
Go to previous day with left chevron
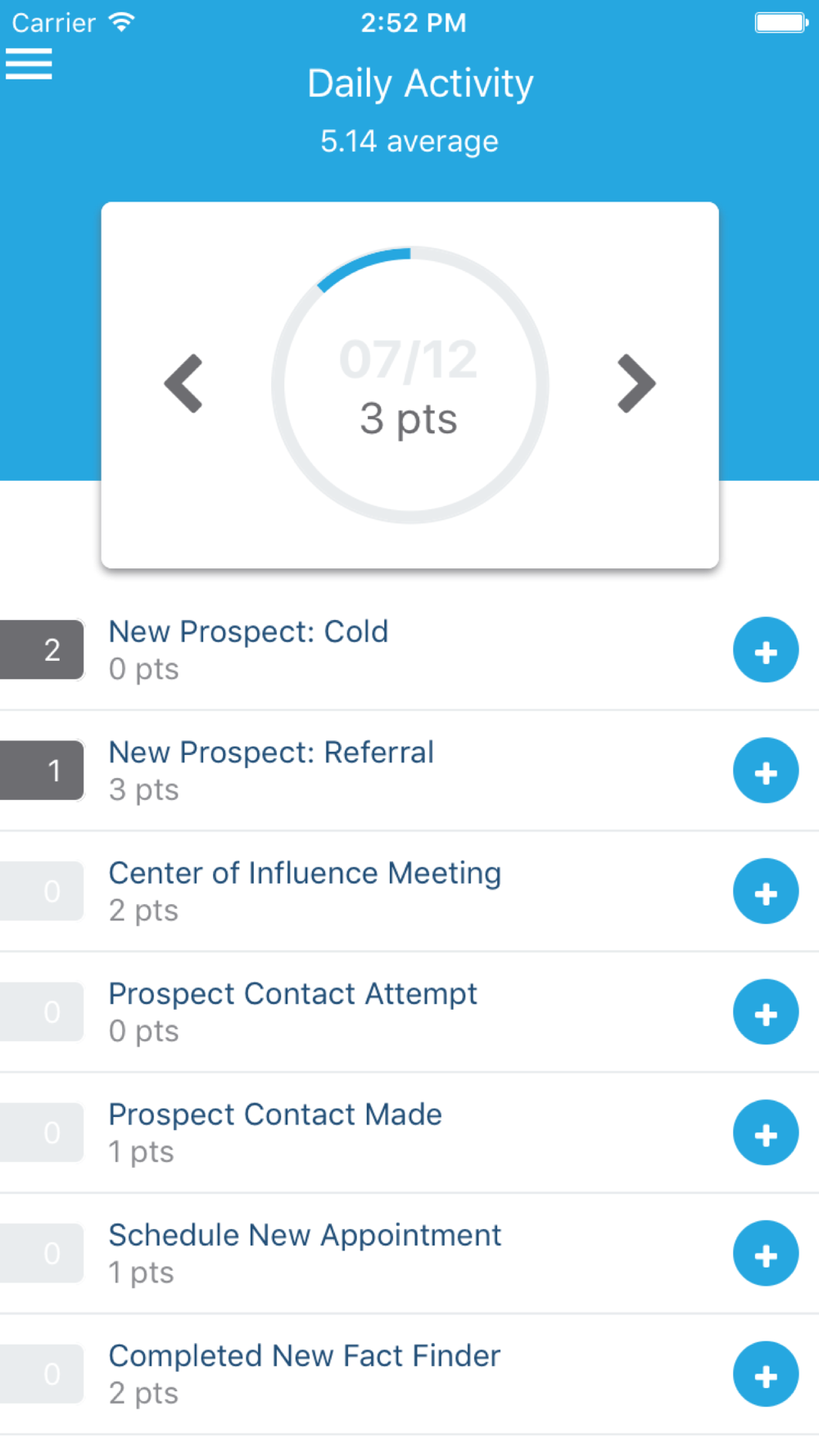184,383
